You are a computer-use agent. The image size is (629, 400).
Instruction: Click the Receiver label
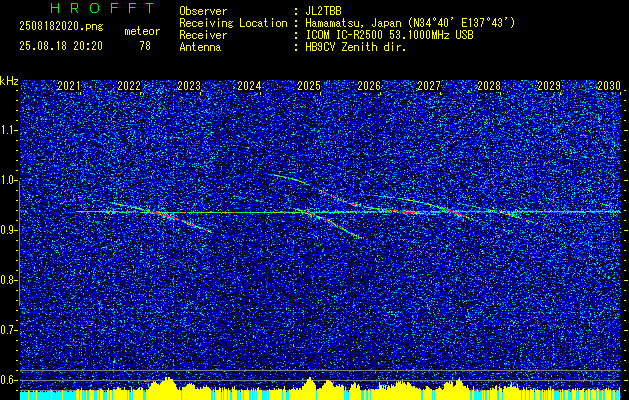pos(203,35)
